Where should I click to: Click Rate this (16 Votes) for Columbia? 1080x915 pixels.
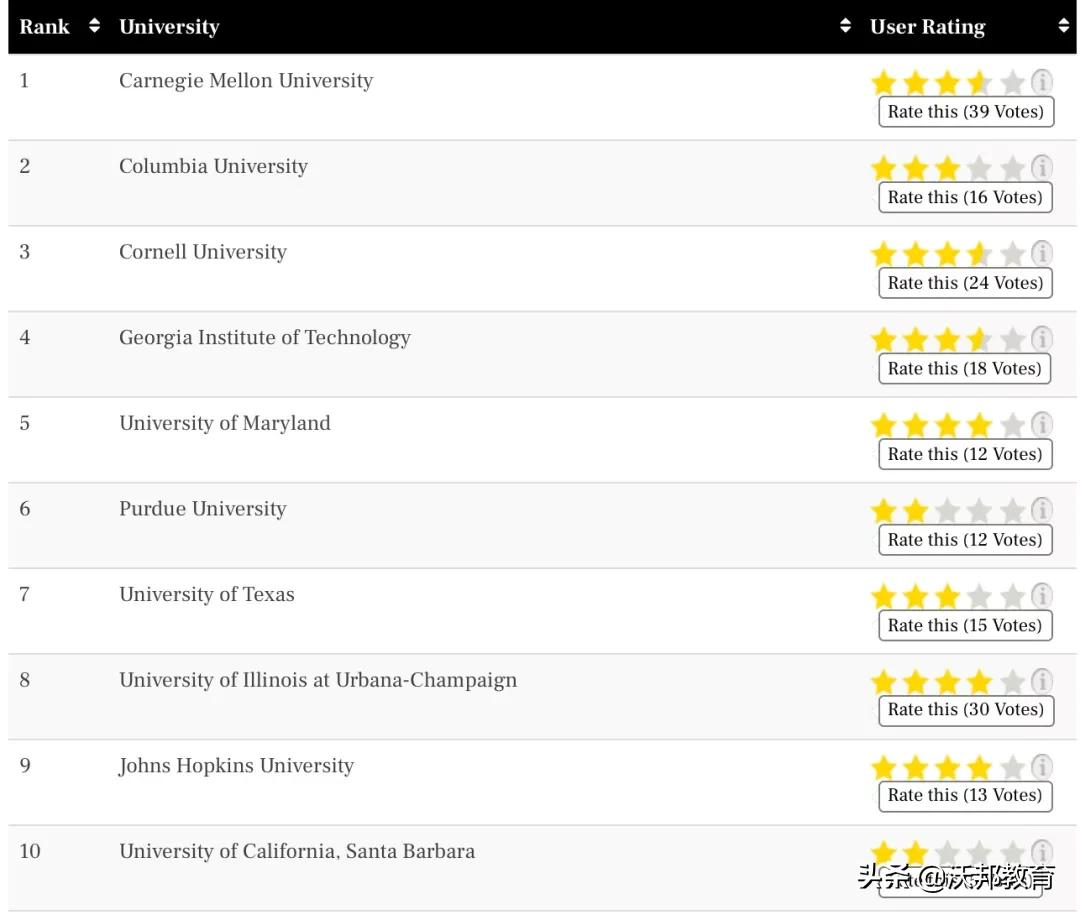pos(965,197)
